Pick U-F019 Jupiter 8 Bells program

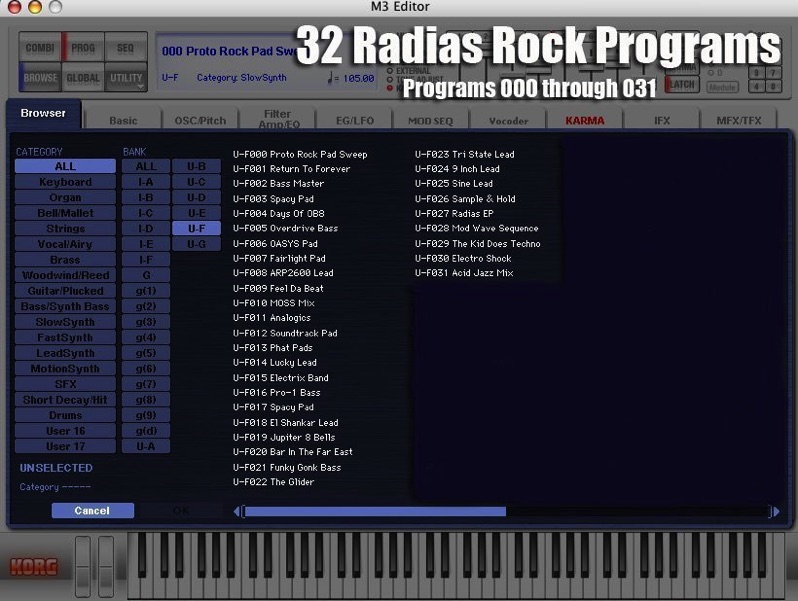click(x=283, y=437)
